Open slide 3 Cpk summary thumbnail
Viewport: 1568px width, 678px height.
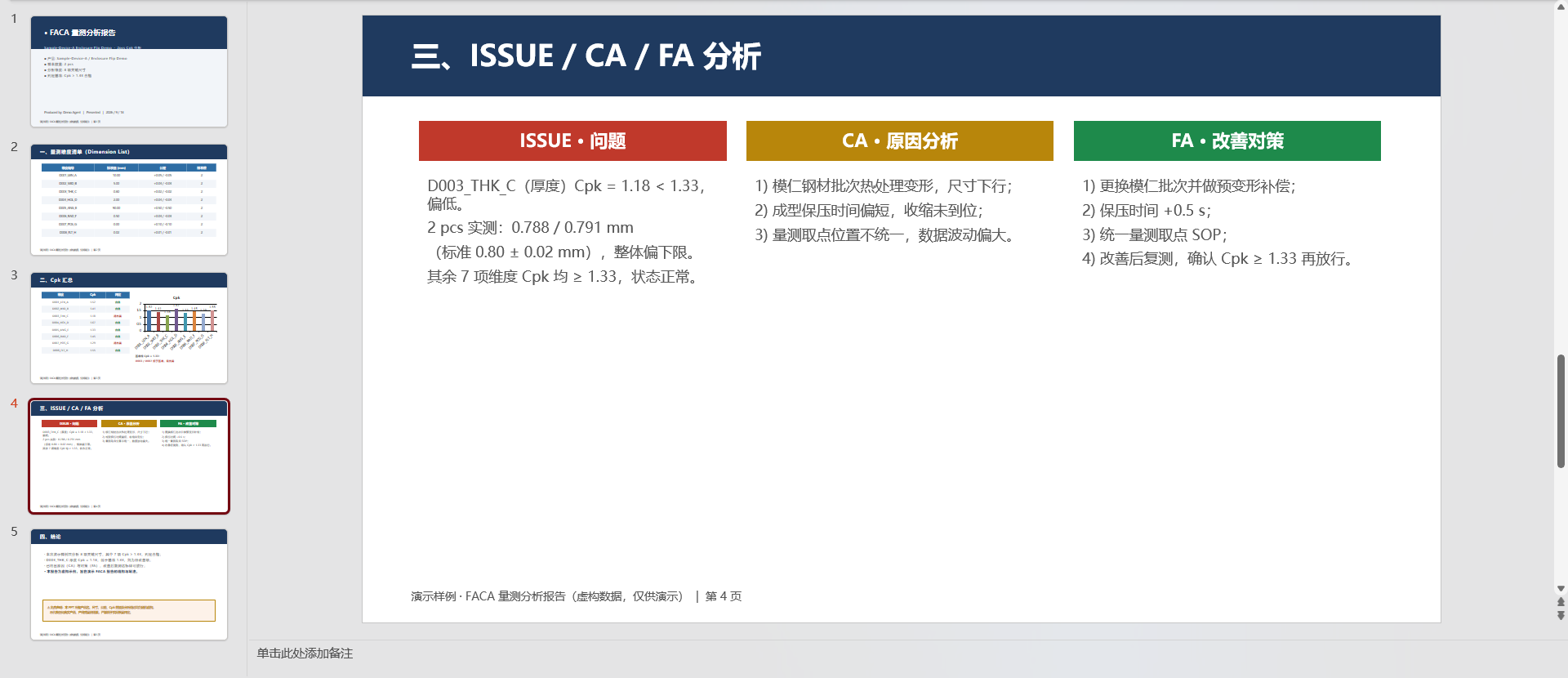(x=129, y=328)
